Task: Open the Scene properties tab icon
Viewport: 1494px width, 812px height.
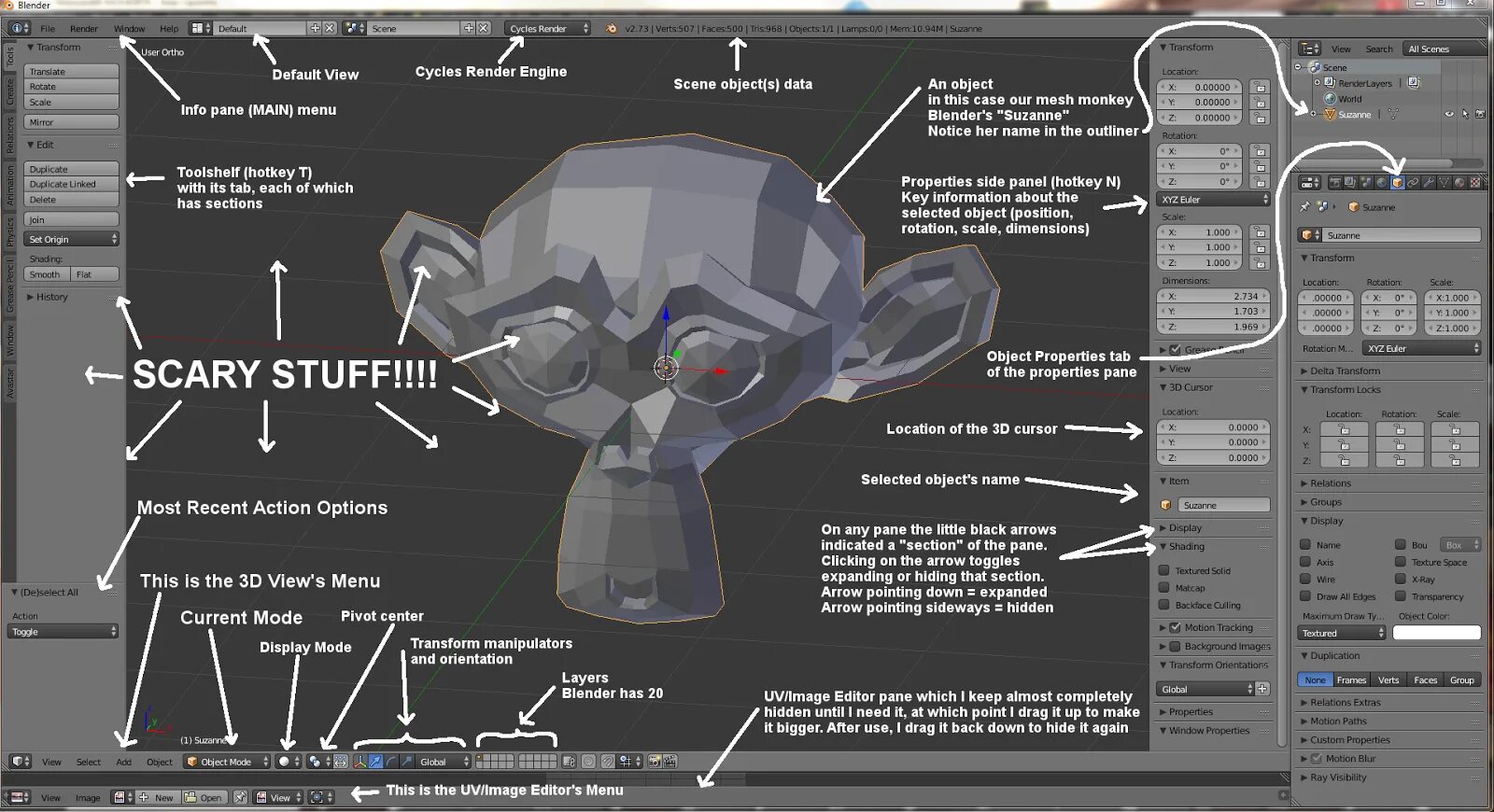Action: [1366, 182]
